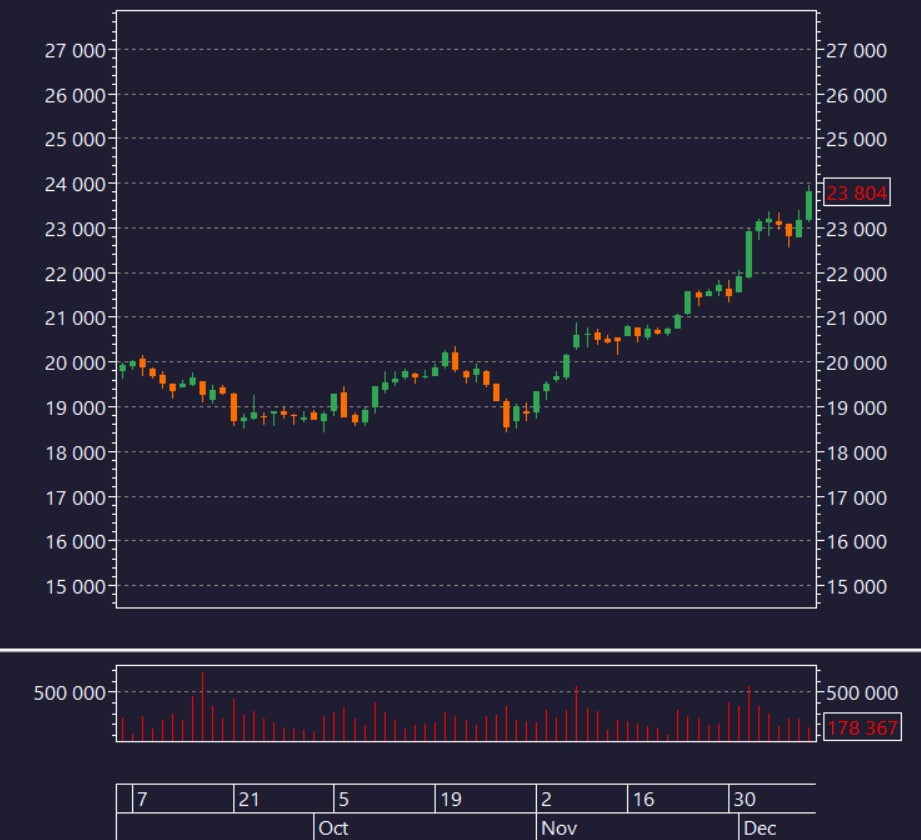Pick the 27 000 label on right price axis
This screenshot has width=921, height=840.
(856, 51)
